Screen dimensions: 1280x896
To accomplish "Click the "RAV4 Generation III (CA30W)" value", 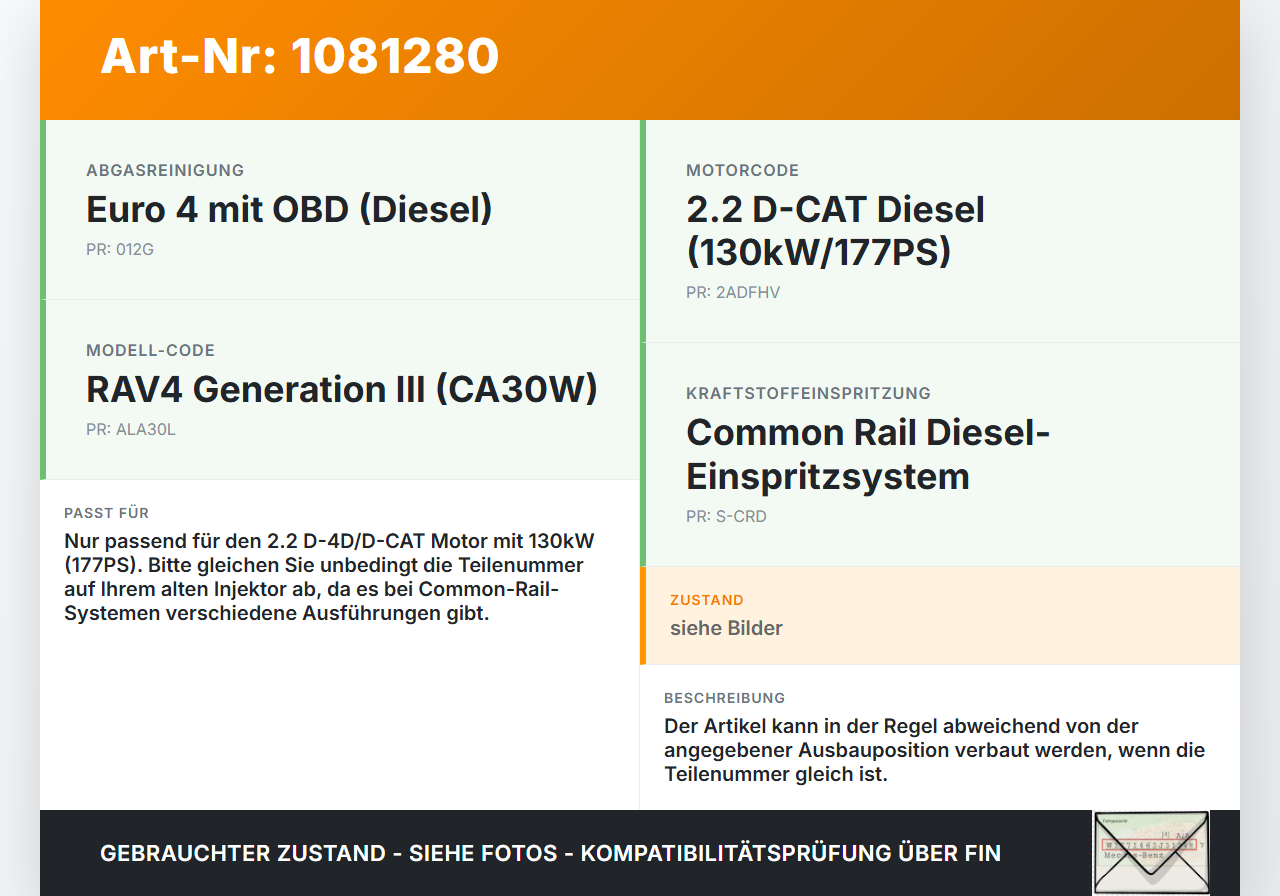I will point(342,390).
